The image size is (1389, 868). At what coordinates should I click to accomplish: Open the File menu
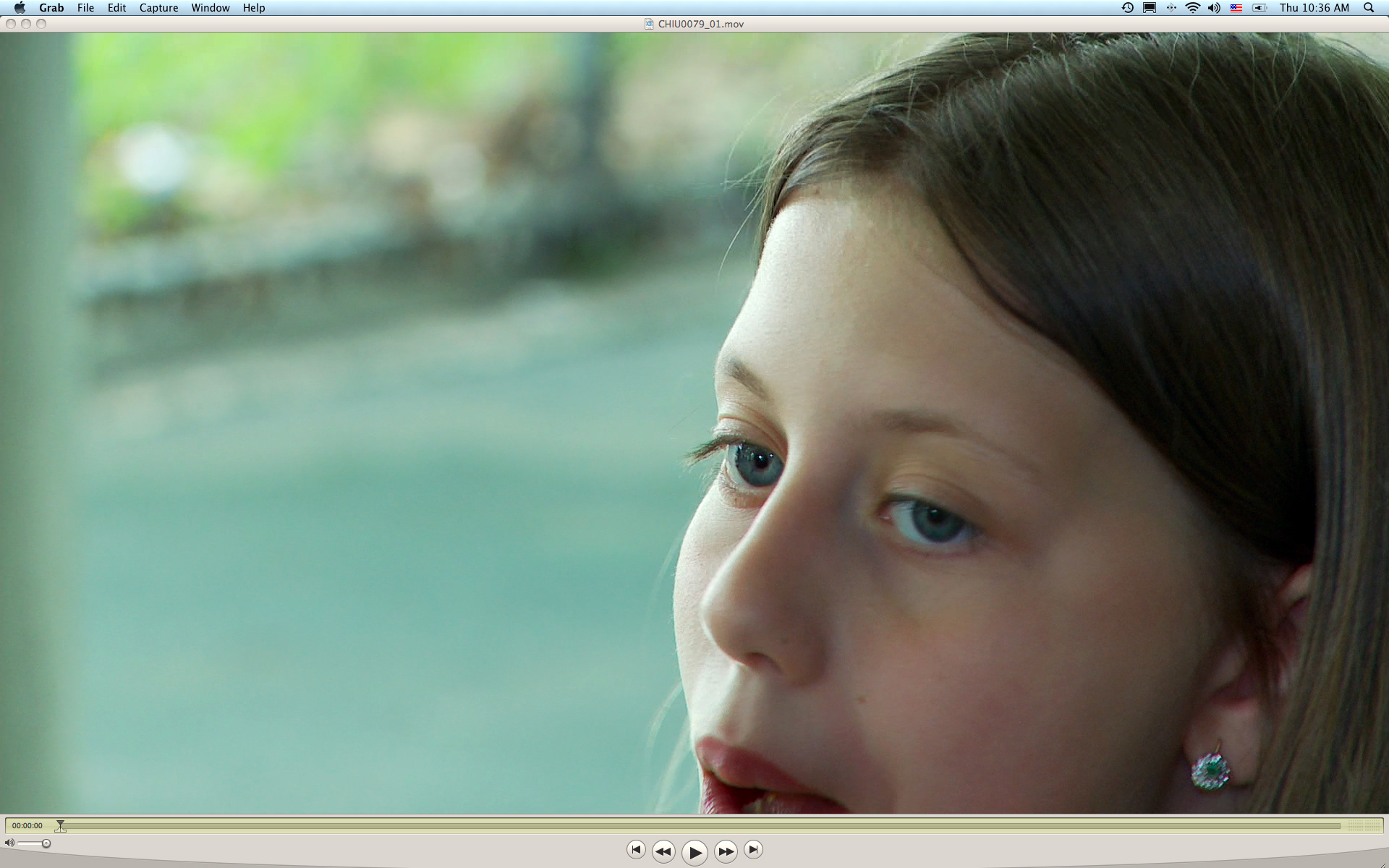[x=85, y=8]
